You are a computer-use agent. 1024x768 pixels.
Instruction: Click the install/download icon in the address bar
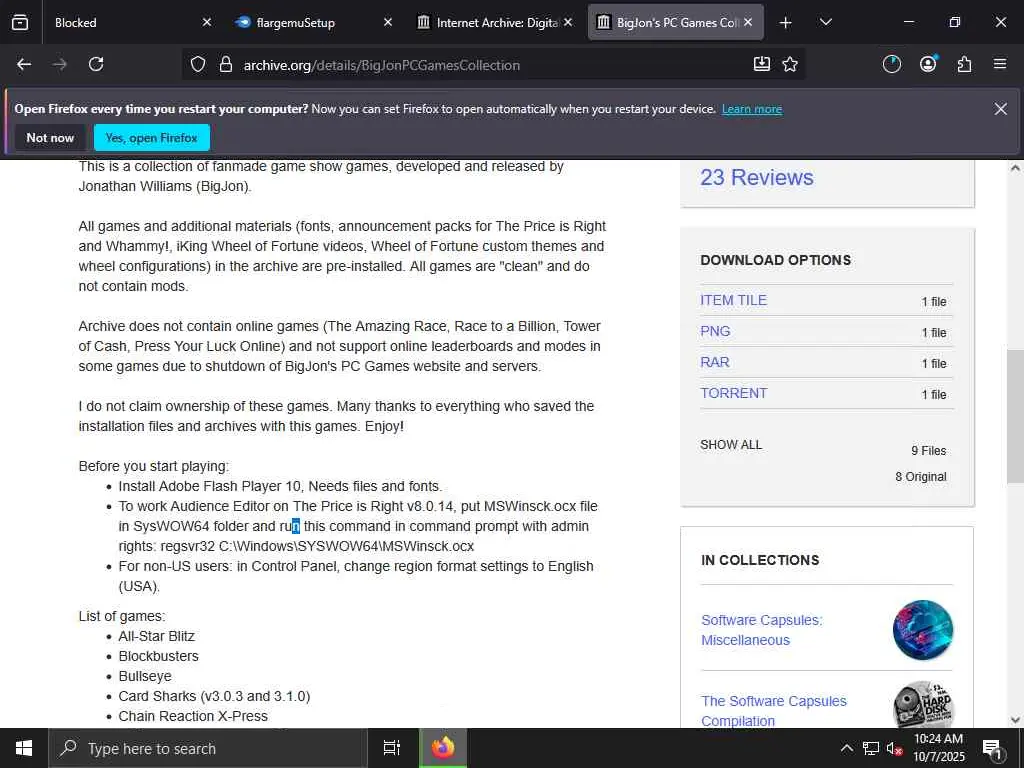click(761, 64)
